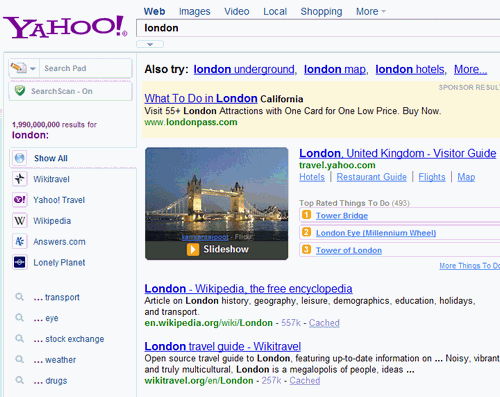The width and height of the screenshot is (500, 397).
Task: Click the Show All globe icon
Action: (20, 158)
